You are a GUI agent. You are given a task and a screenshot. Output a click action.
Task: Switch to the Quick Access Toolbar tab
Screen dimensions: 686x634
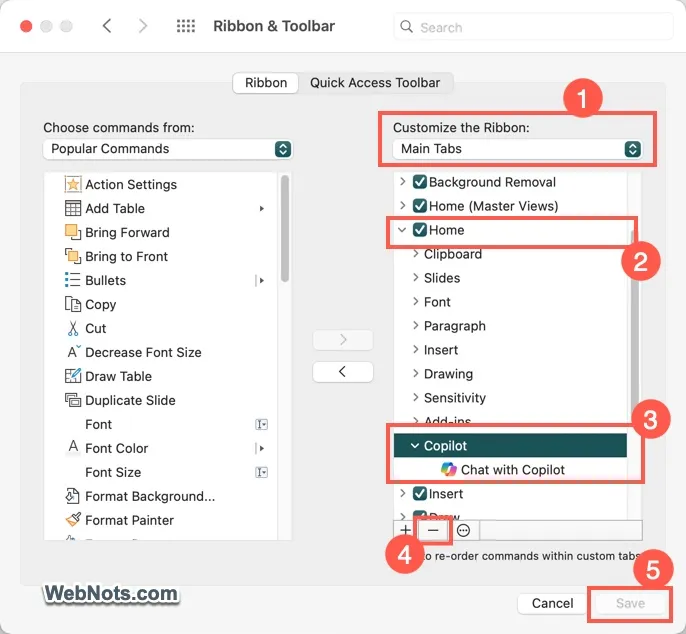[375, 83]
